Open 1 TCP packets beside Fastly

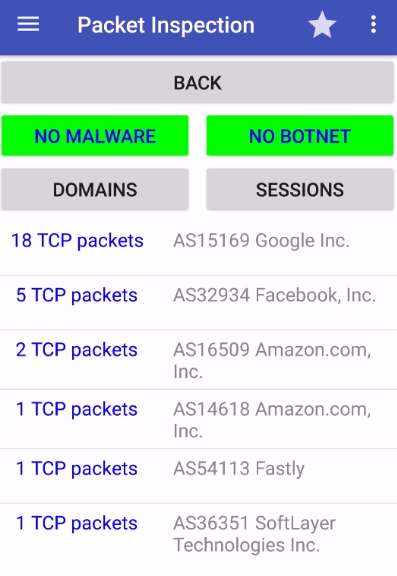(77, 468)
